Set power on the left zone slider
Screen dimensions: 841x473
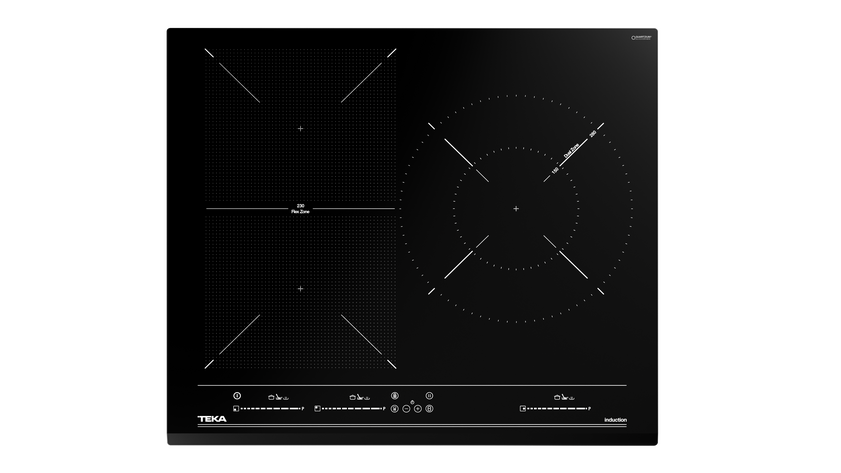[270, 409]
